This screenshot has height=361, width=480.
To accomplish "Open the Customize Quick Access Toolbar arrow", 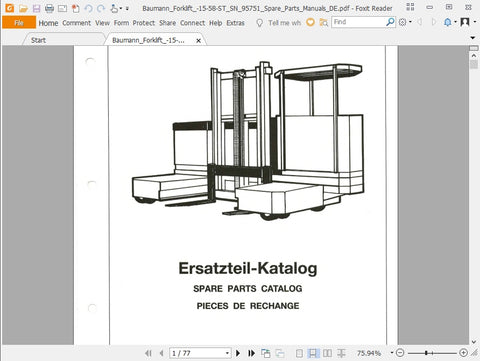I will tap(127, 9).
